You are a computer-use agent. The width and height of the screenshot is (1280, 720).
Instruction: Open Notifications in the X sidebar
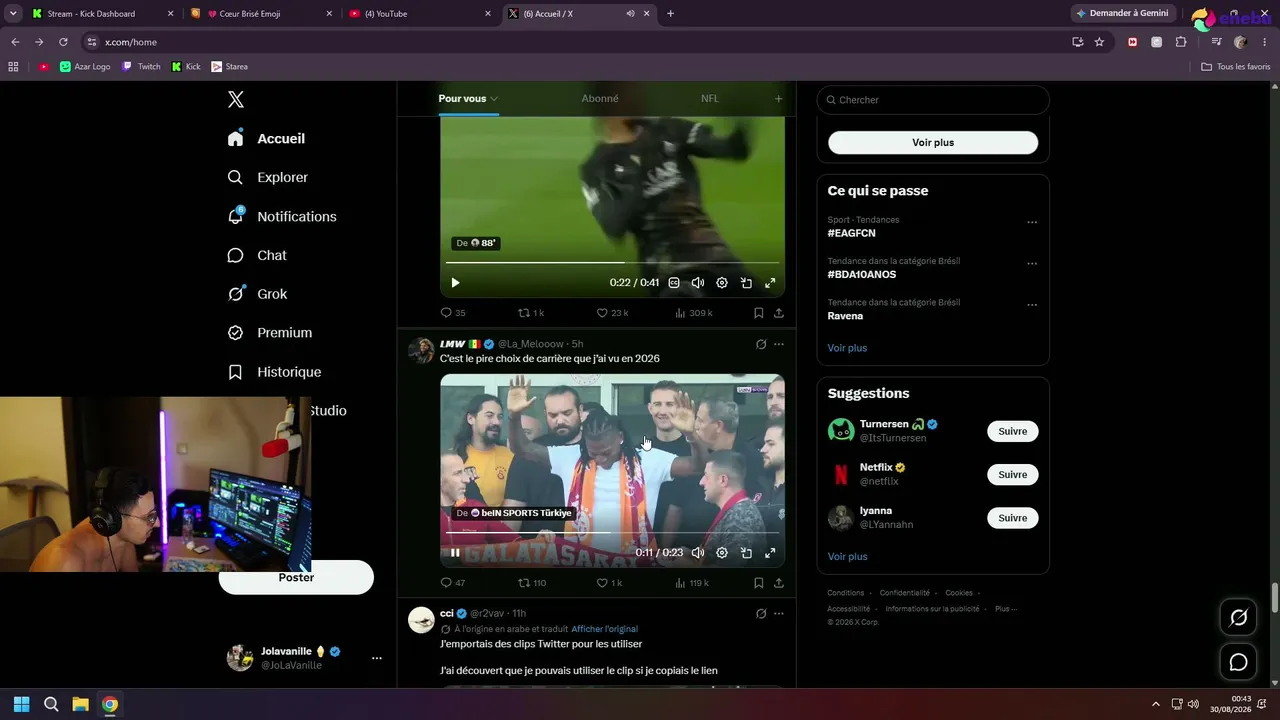click(x=282, y=216)
